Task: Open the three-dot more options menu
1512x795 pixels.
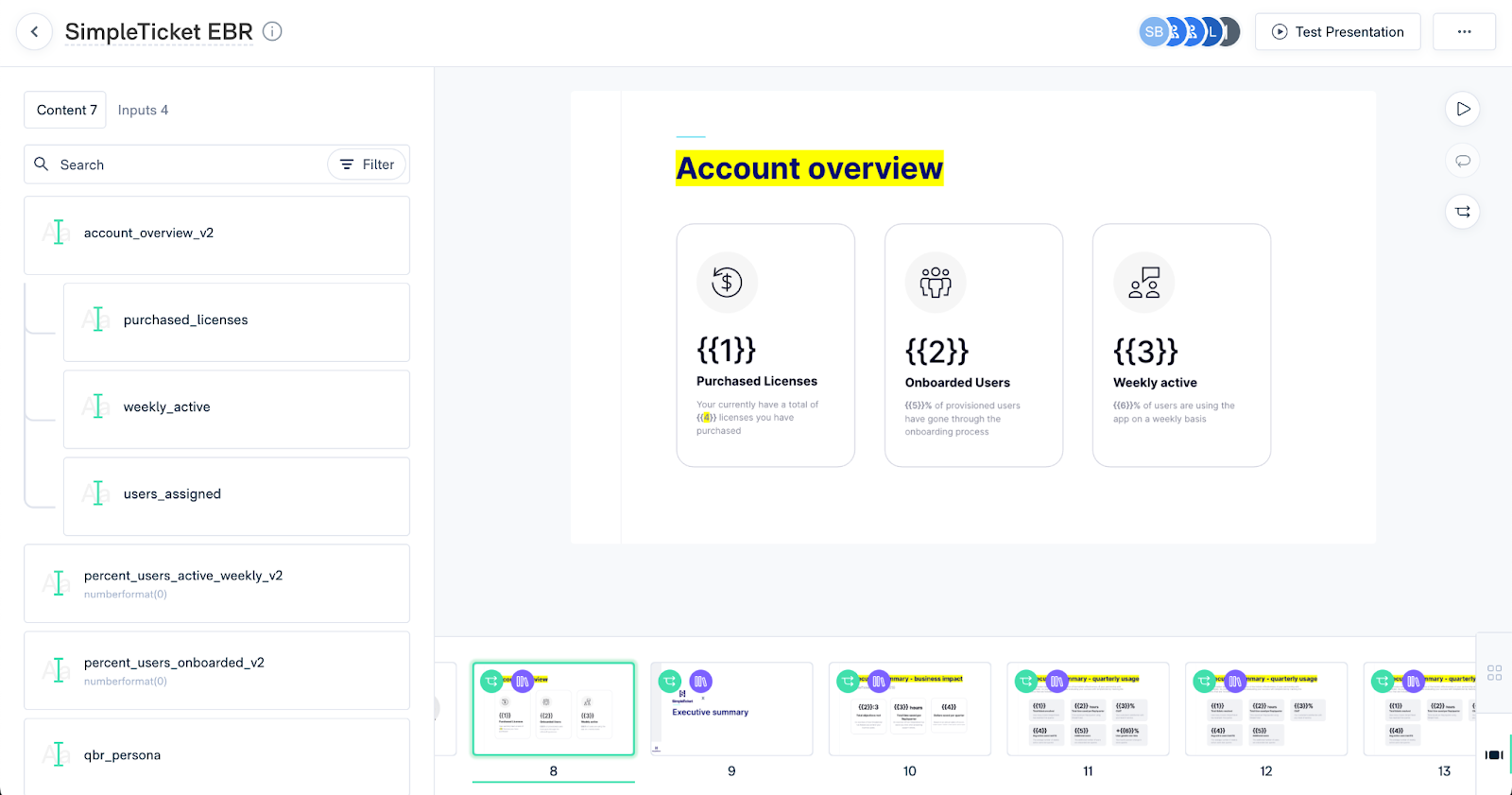Action: coord(1464,32)
